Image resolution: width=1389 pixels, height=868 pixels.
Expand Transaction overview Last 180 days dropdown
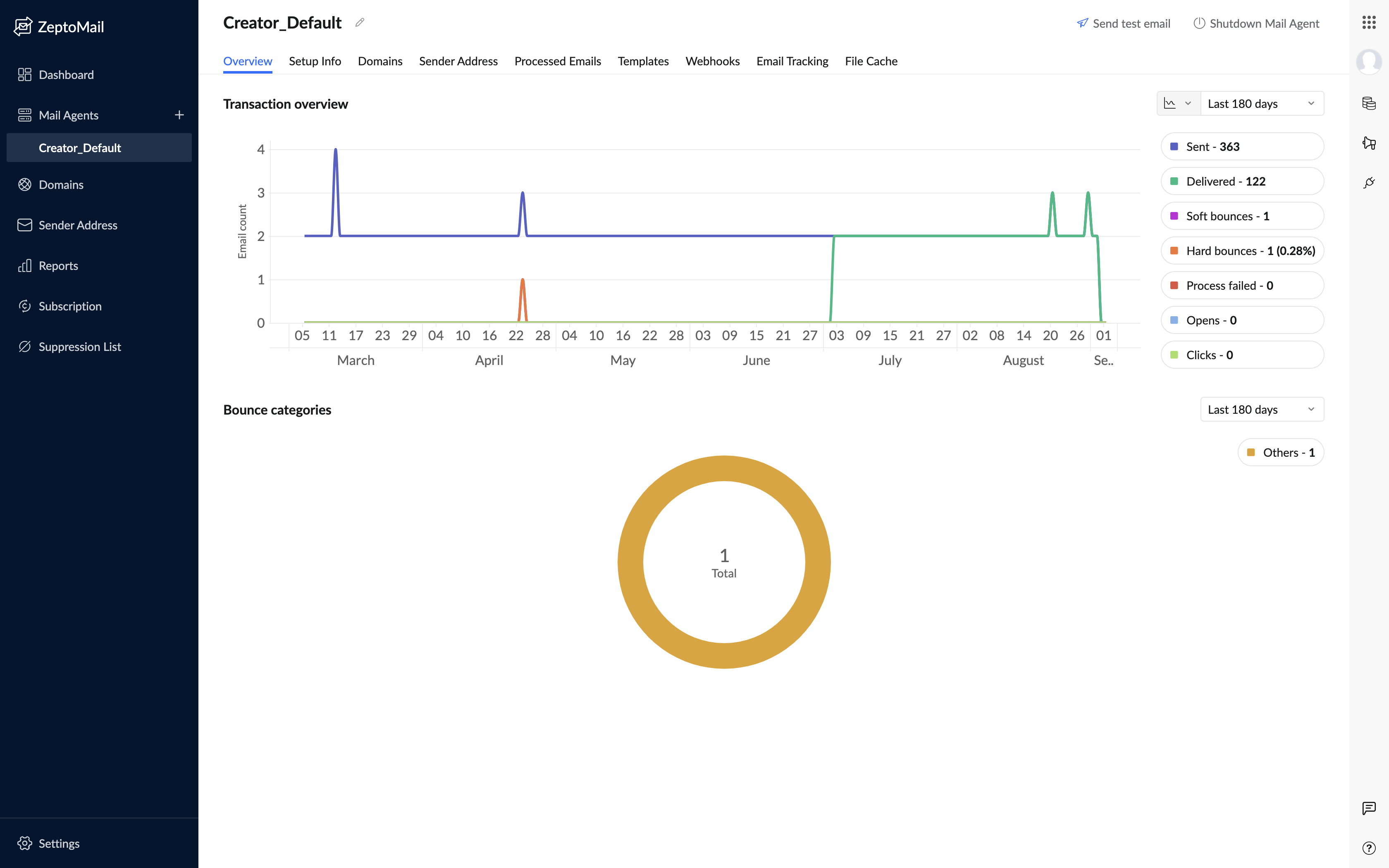click(1262, 103)
